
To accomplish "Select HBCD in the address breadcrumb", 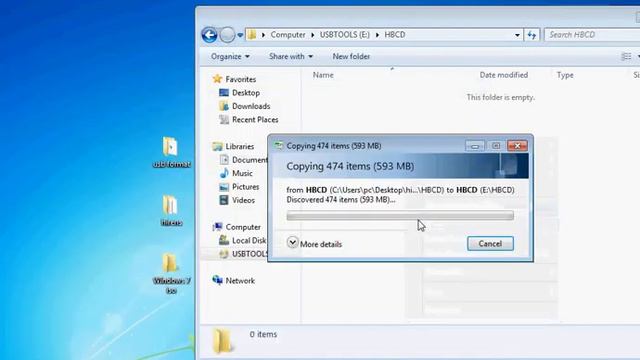I will point(395,35).
